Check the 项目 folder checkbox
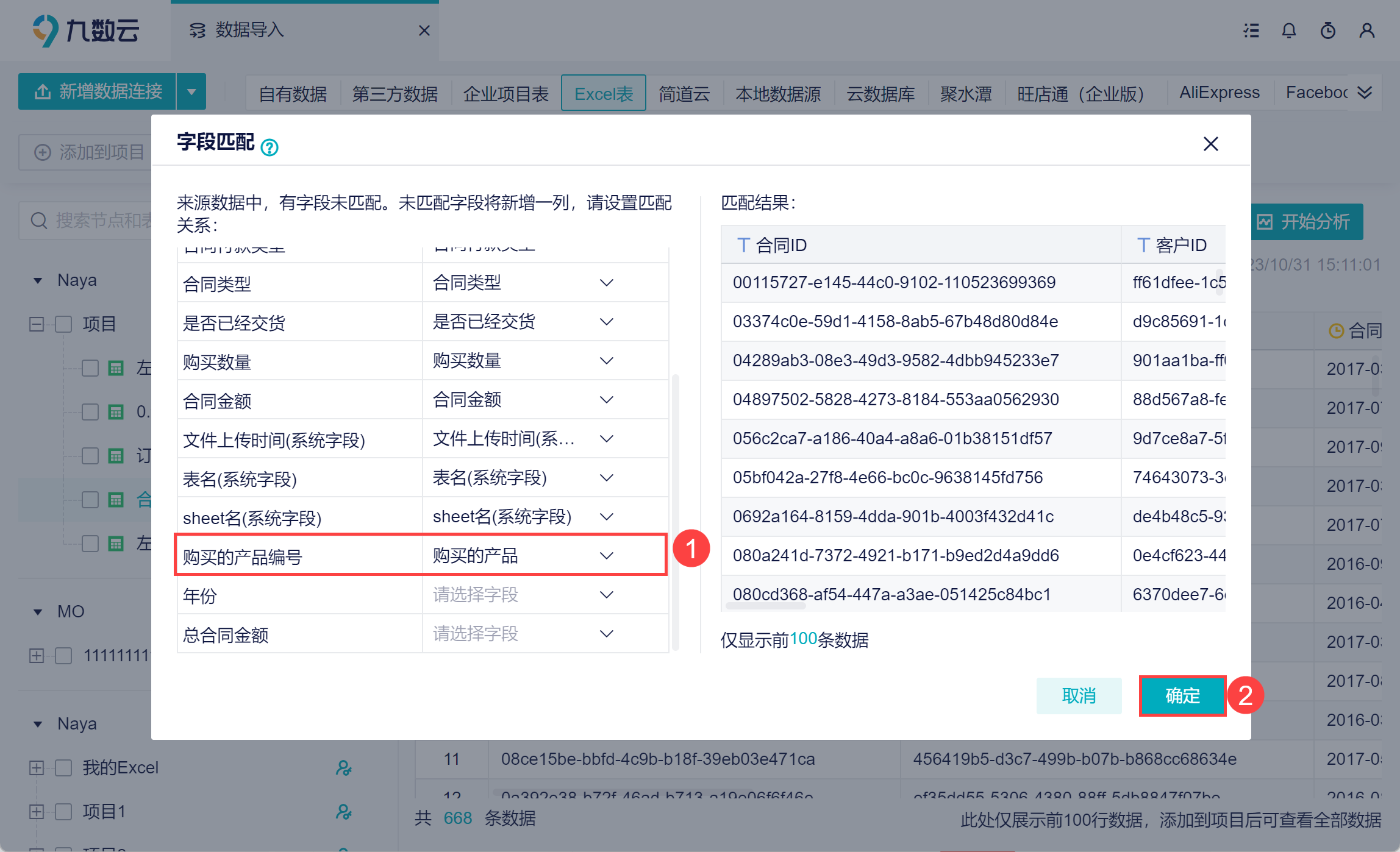 click(x=63, y=324)
